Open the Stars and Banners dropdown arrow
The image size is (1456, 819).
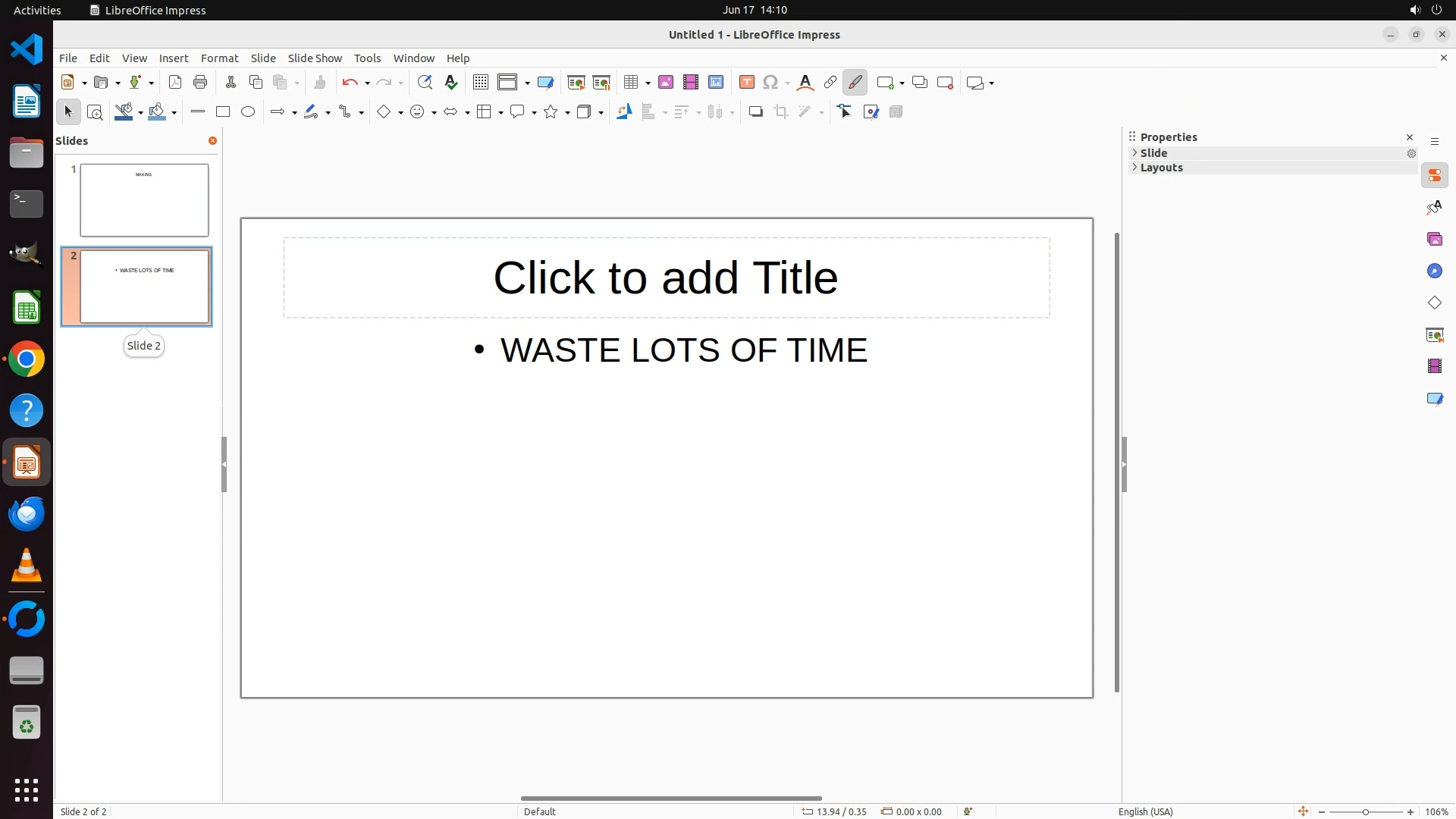tap(567, 113)
